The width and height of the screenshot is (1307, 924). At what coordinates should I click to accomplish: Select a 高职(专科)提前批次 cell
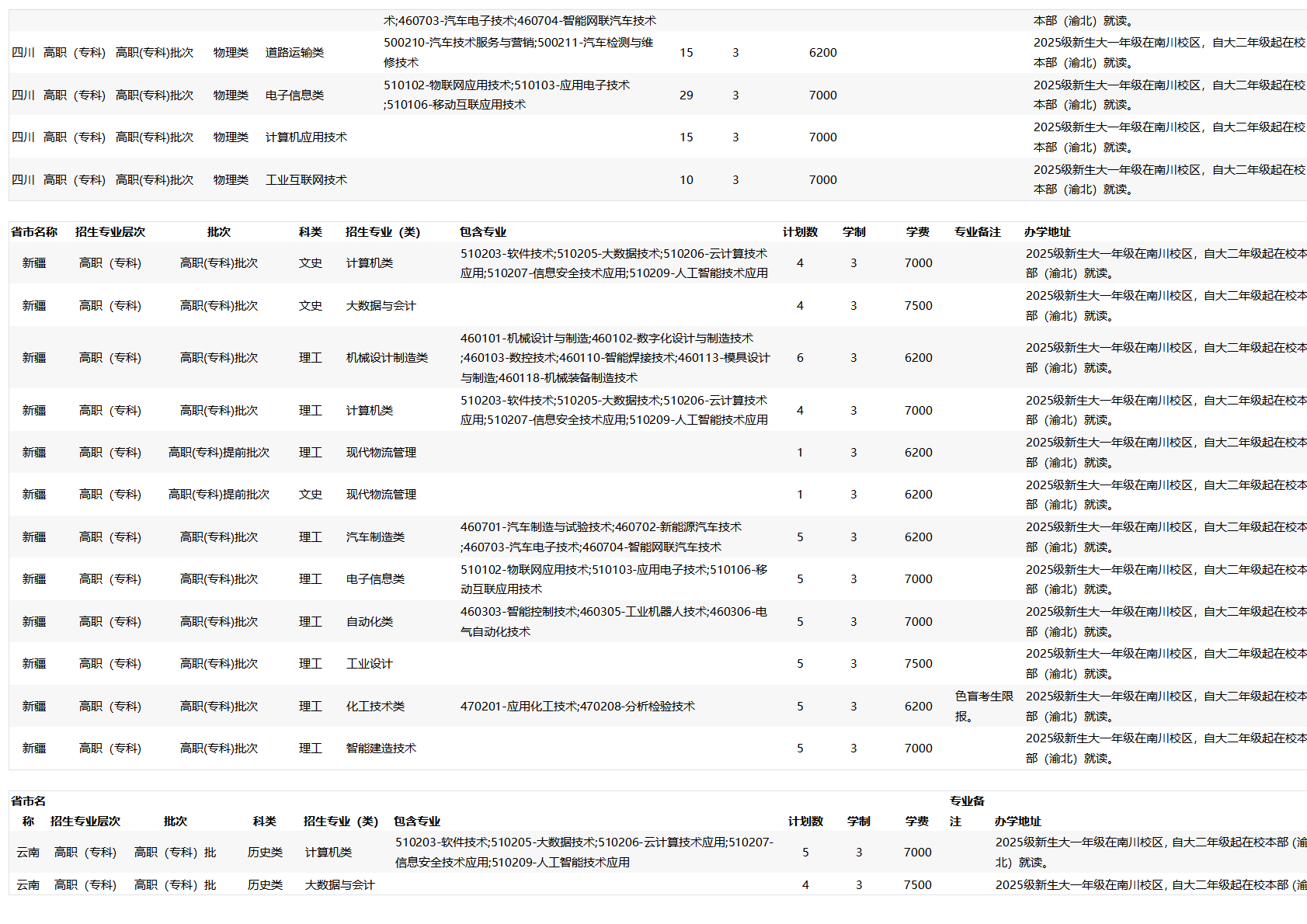point(220,452)
